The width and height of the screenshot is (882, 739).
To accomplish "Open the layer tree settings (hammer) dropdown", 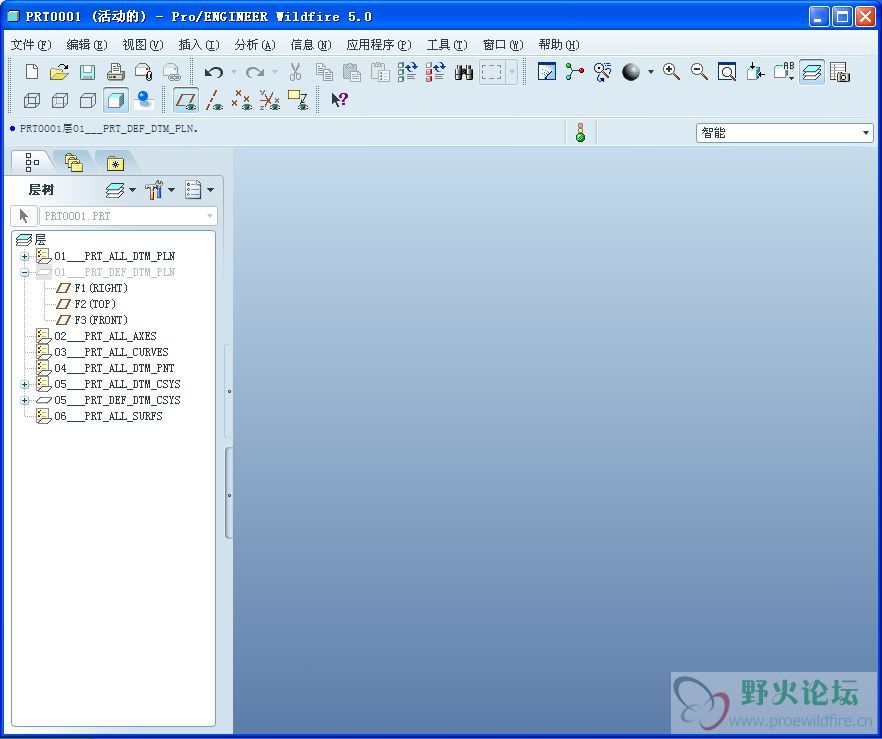I will pos(160,190).
